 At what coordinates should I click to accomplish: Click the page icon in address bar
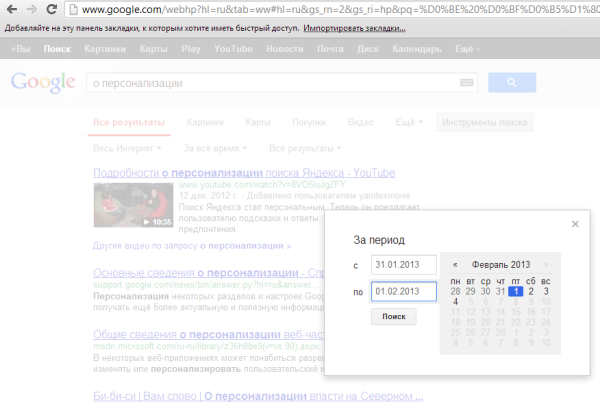coord(74,10)
